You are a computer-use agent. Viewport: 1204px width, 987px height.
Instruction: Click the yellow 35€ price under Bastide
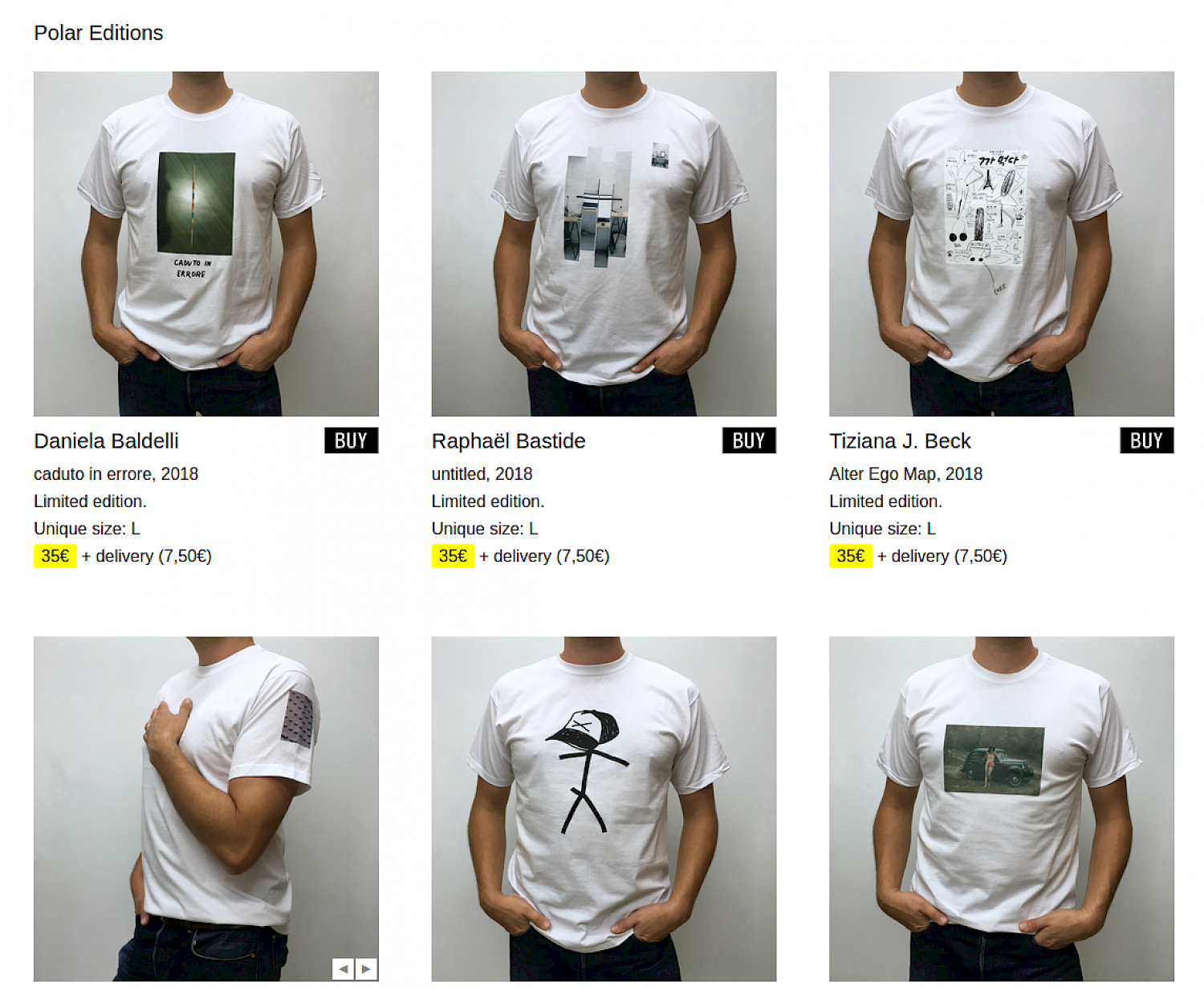click(x=453, y=556)
